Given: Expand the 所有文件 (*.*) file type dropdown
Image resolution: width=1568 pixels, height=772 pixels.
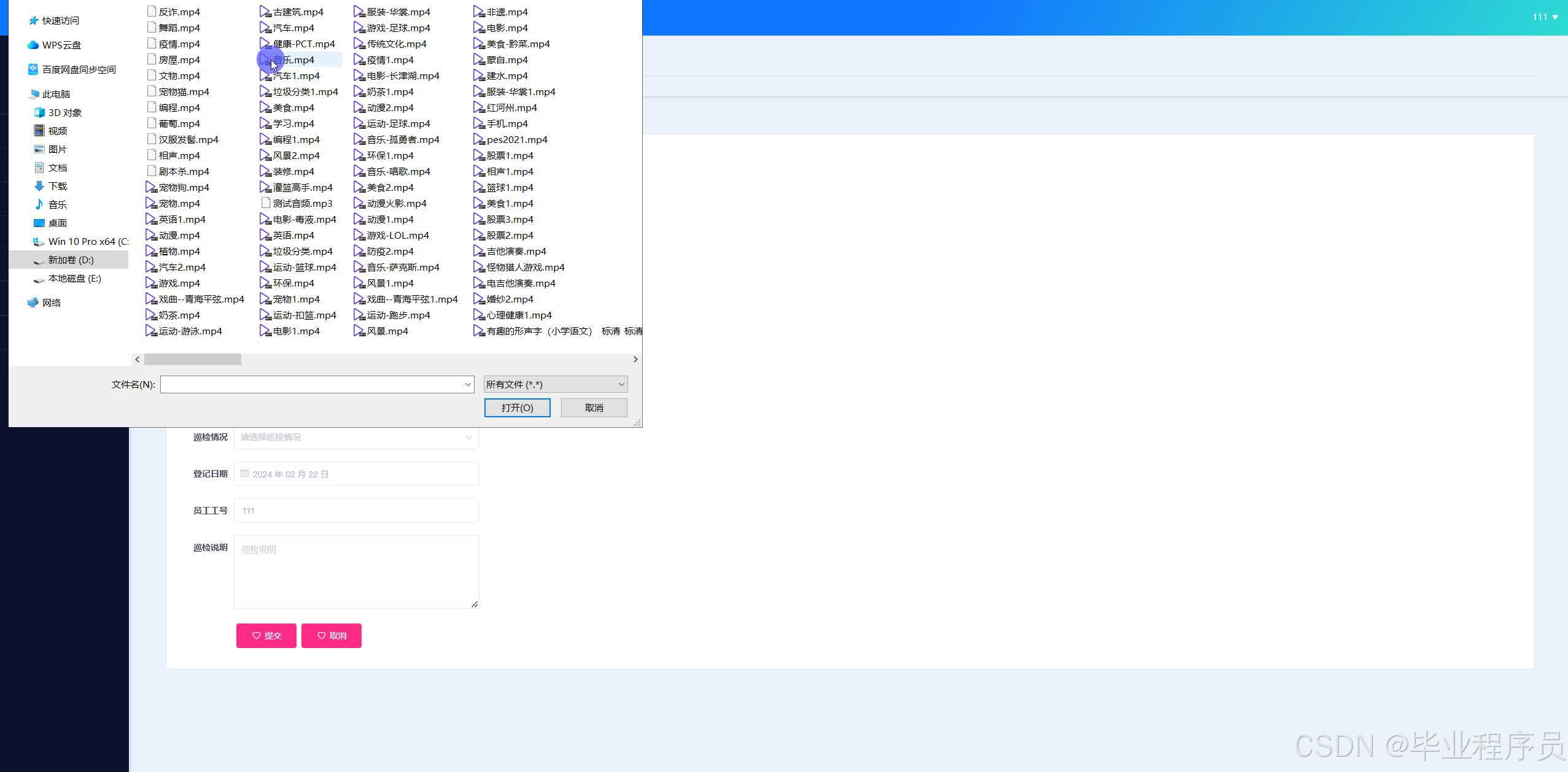Looking at the screenshot, I should click(x=621, y=385).
